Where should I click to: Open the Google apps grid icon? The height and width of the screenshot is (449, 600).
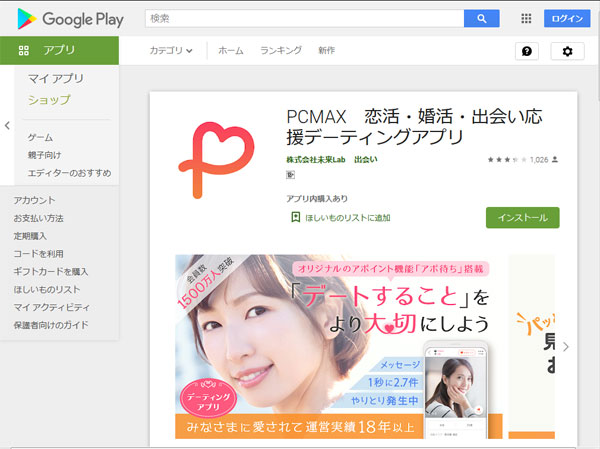pos(526,18)
